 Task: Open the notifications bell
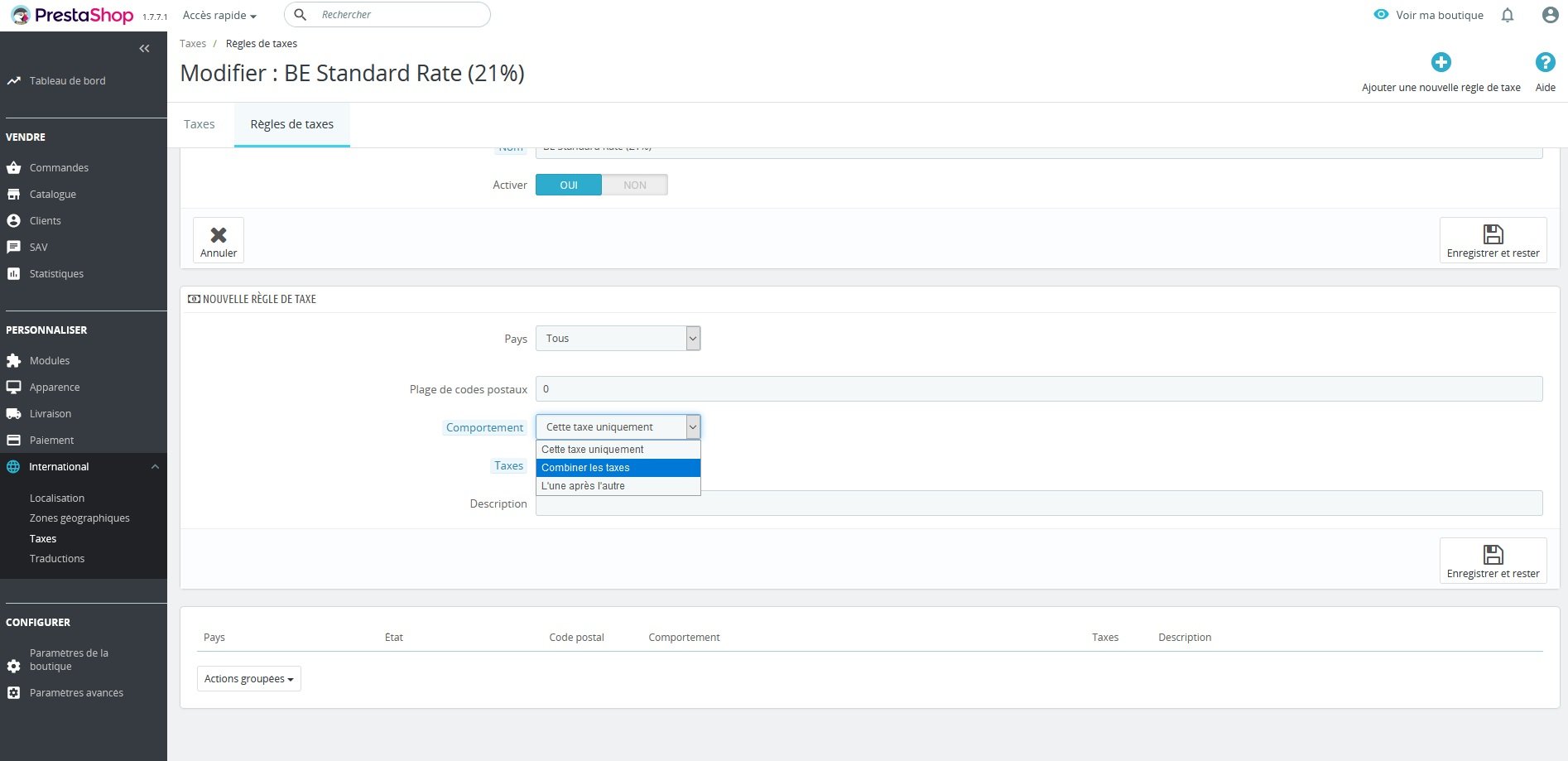point(1508,15)
